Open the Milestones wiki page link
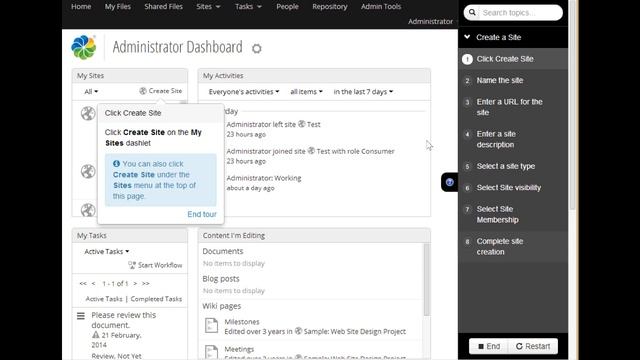The width and height of the screenshot is (640, 360). click(x=242, y=322)
